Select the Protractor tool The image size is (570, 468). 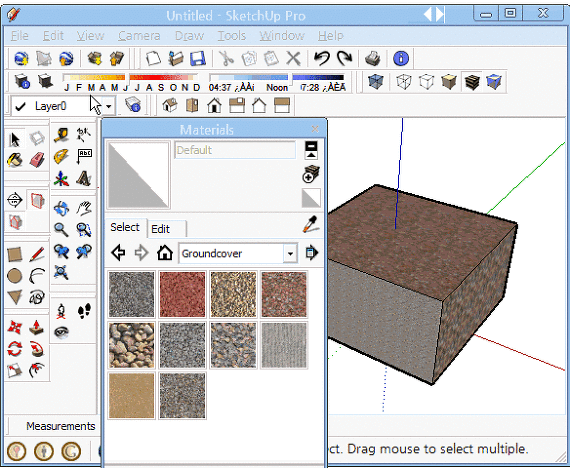pyautogui.click(x=61, y=157)
